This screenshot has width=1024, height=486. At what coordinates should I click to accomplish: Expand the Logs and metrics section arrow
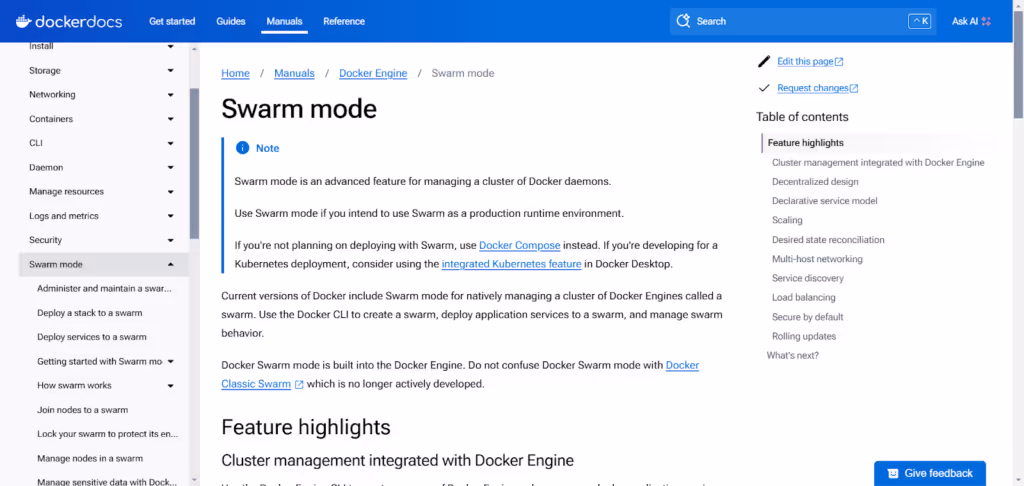170,216
